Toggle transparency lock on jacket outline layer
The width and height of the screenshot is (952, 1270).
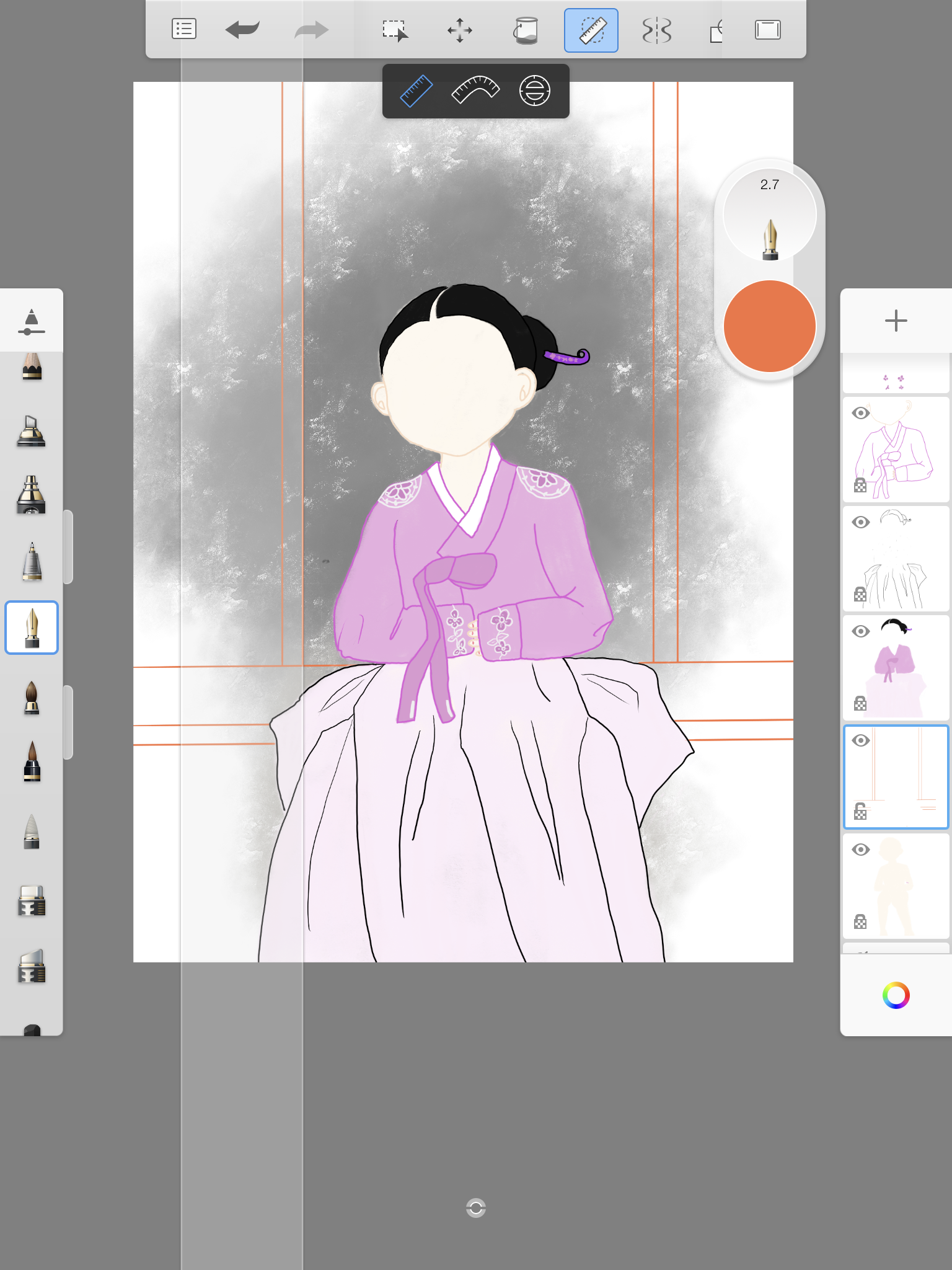click(x=860, y=485)
